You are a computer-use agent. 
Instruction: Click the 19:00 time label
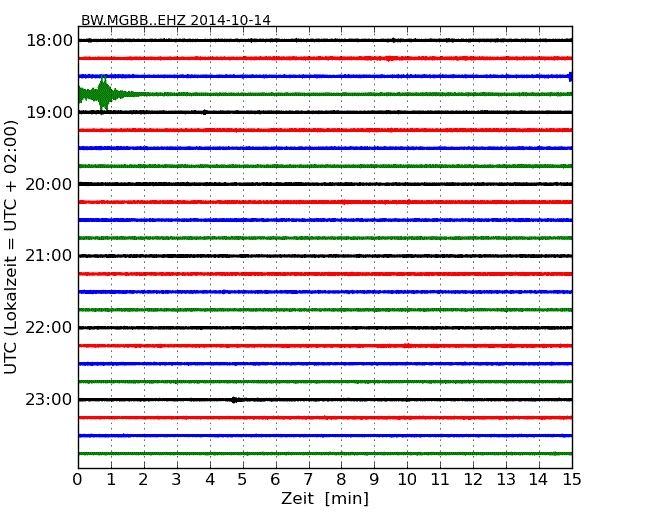50,112
